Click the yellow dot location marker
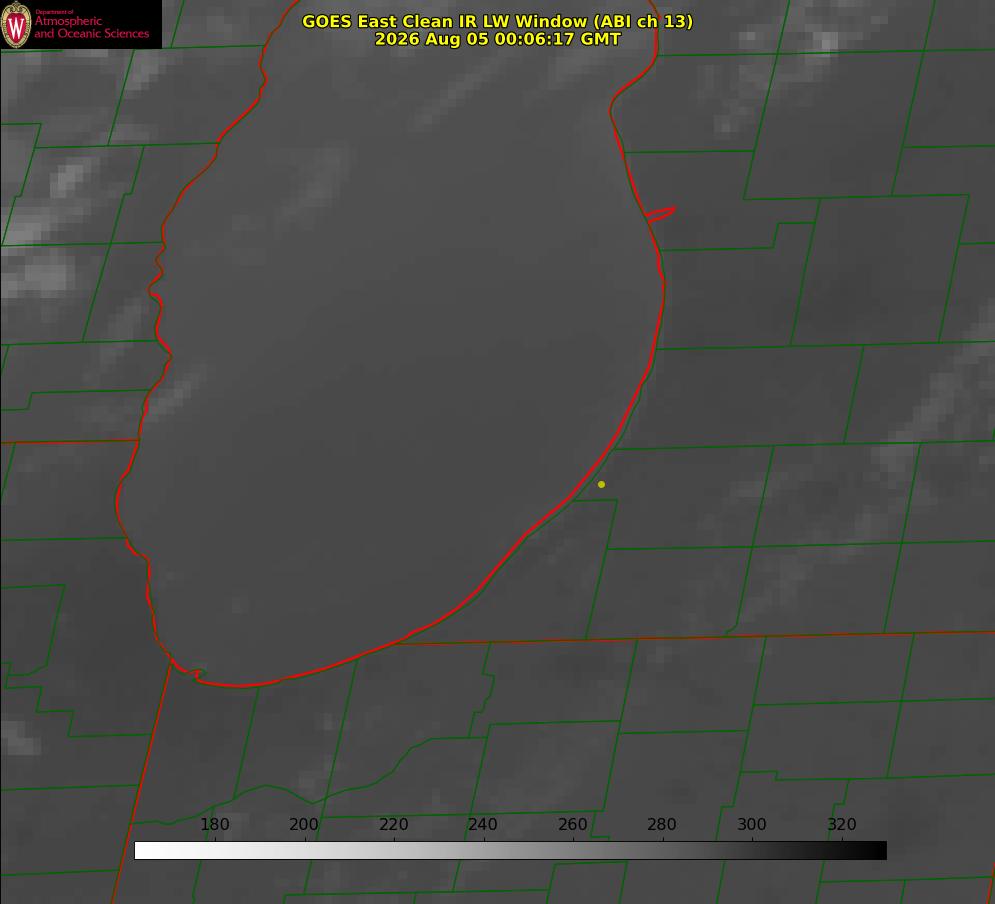The width and height of the screenshot is (995, 904). 601,484
